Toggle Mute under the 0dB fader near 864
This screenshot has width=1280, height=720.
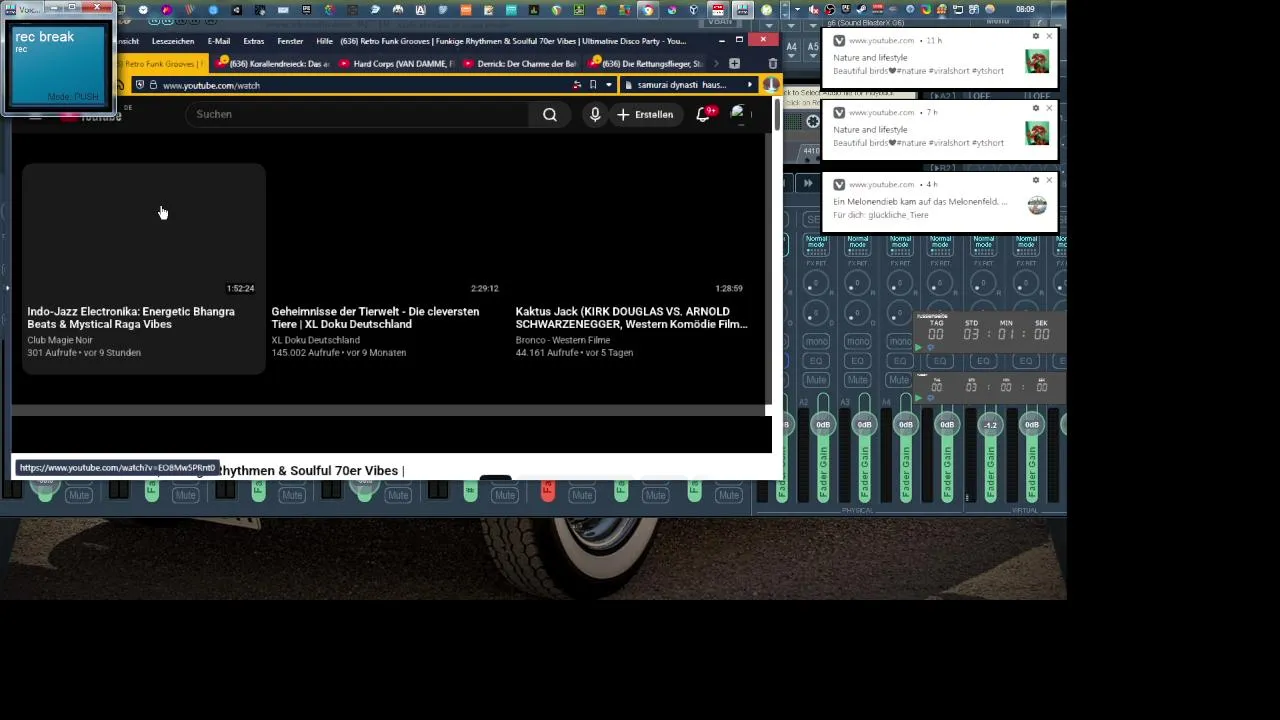pos(857,380)
